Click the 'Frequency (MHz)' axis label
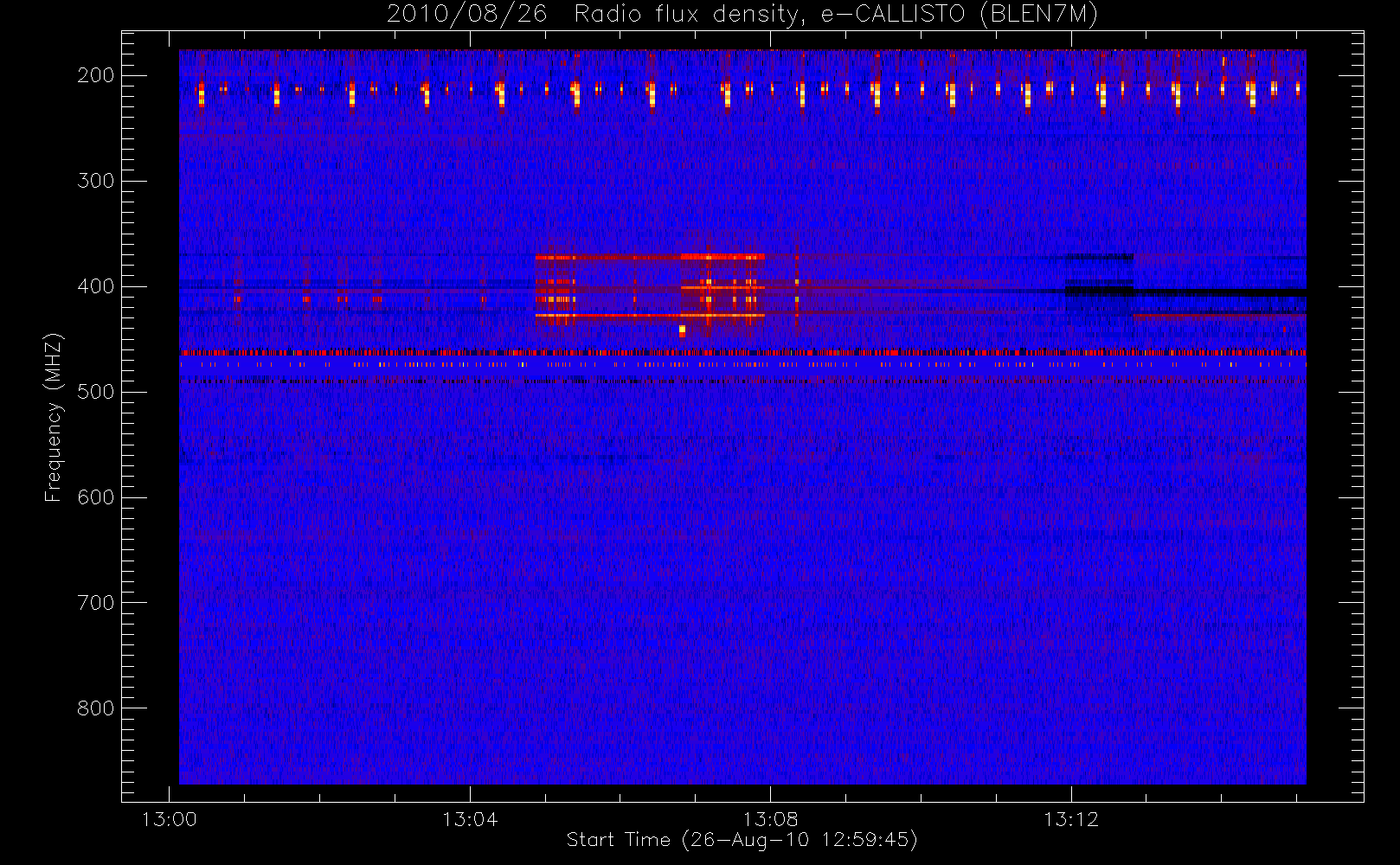The width and height of the screenshot is (1400, 865). coord(54,417)
